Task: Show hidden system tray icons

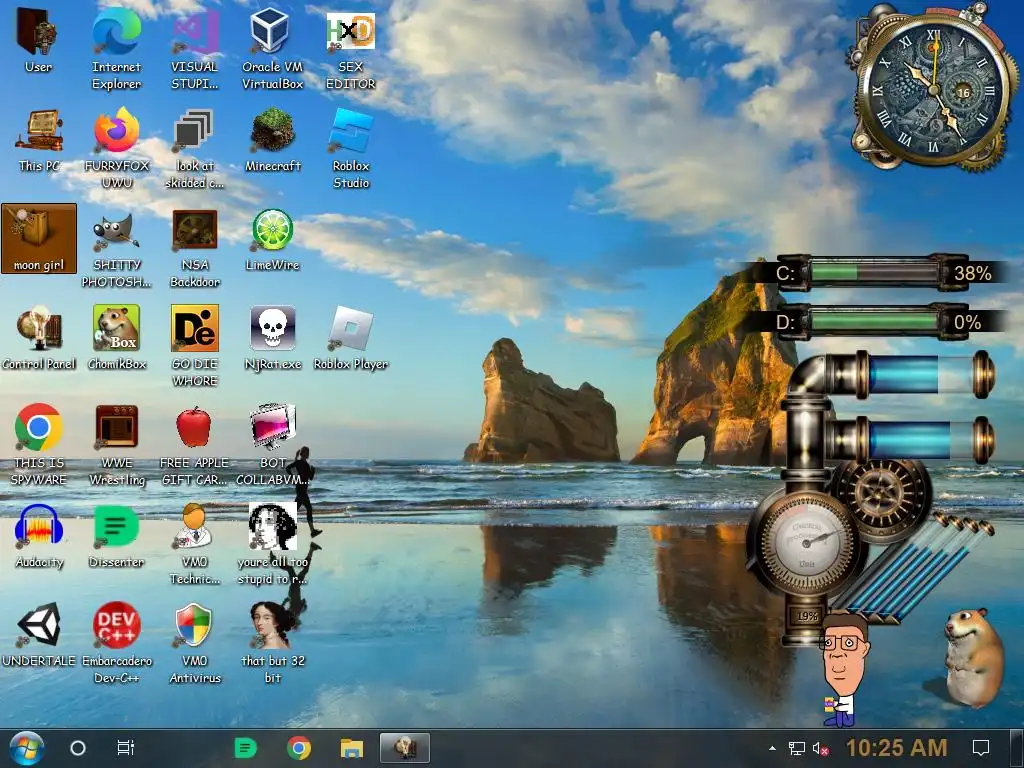Action: [772, 748]
